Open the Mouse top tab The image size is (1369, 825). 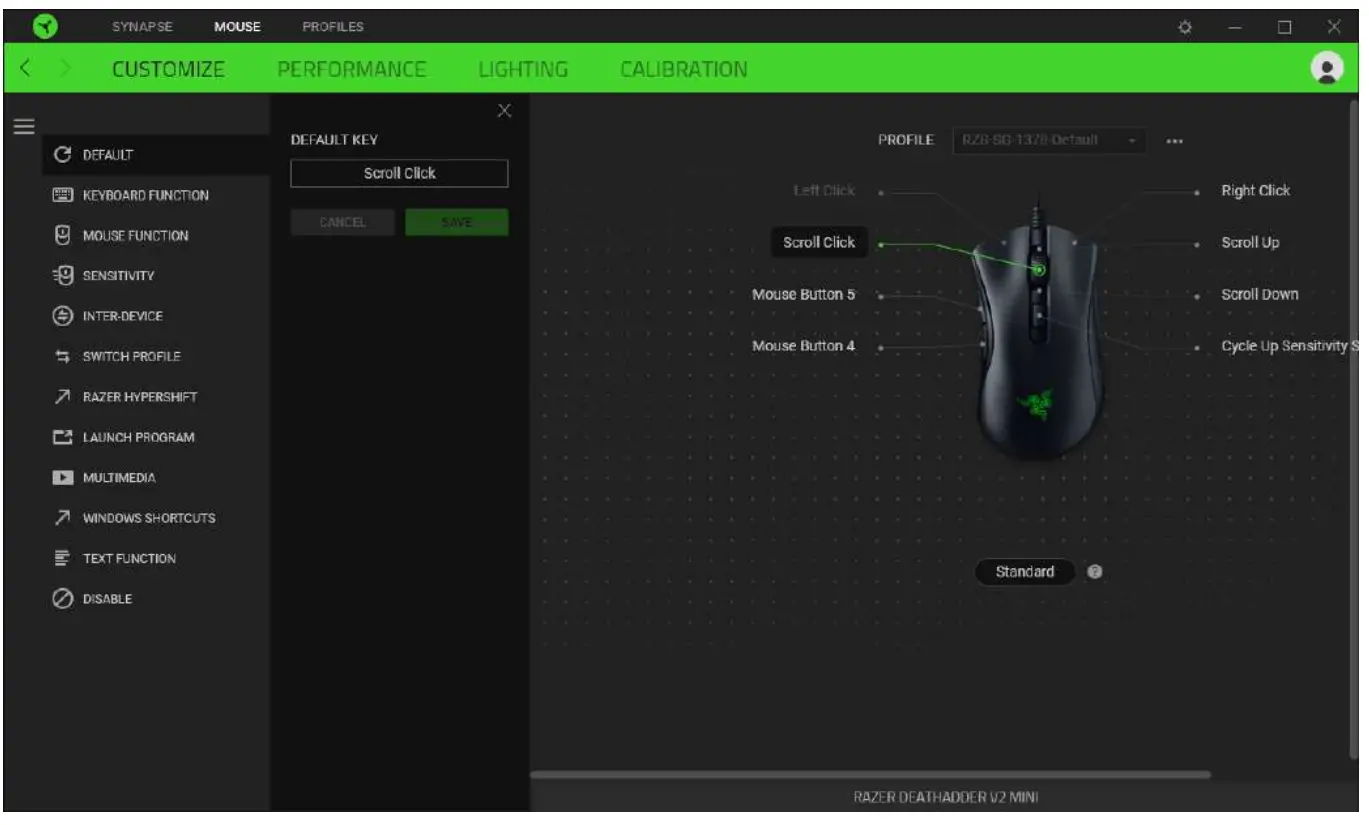coord(237,27)
